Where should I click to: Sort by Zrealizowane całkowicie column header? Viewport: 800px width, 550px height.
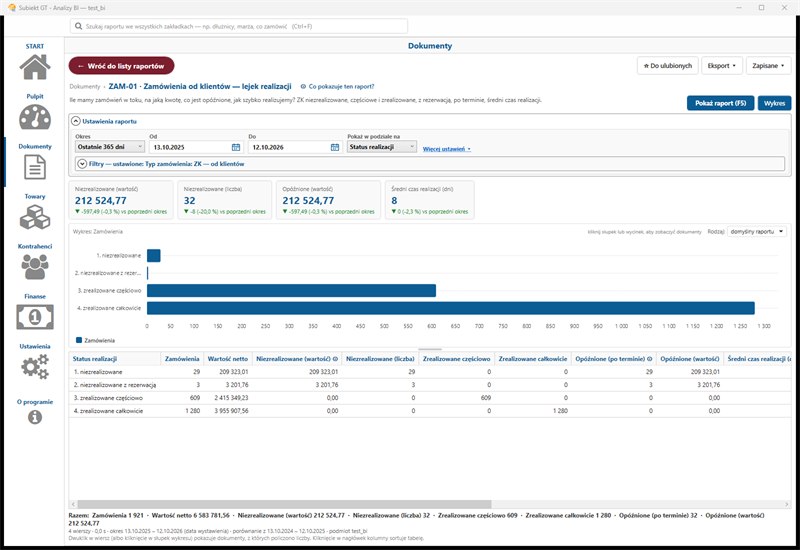(x=533, y=359)
